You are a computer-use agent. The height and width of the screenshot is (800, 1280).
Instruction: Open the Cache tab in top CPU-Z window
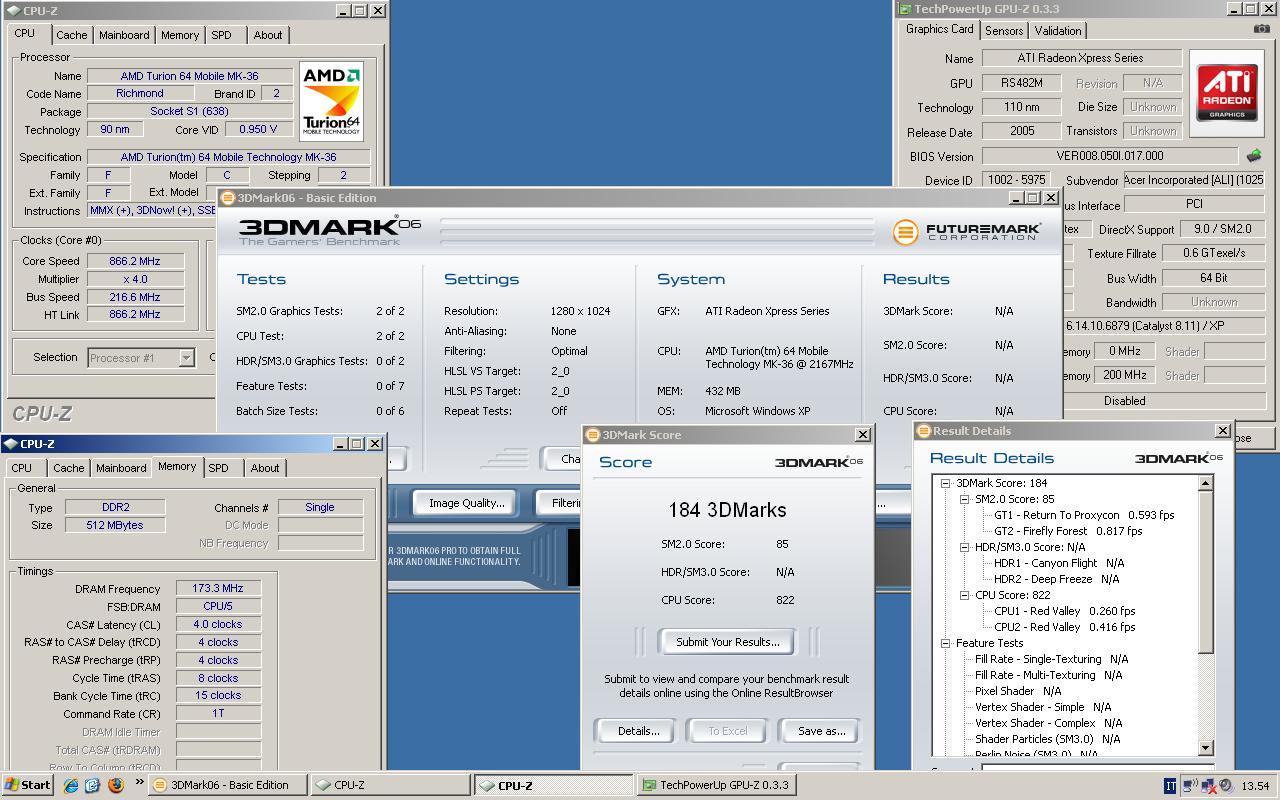(71, 35)
